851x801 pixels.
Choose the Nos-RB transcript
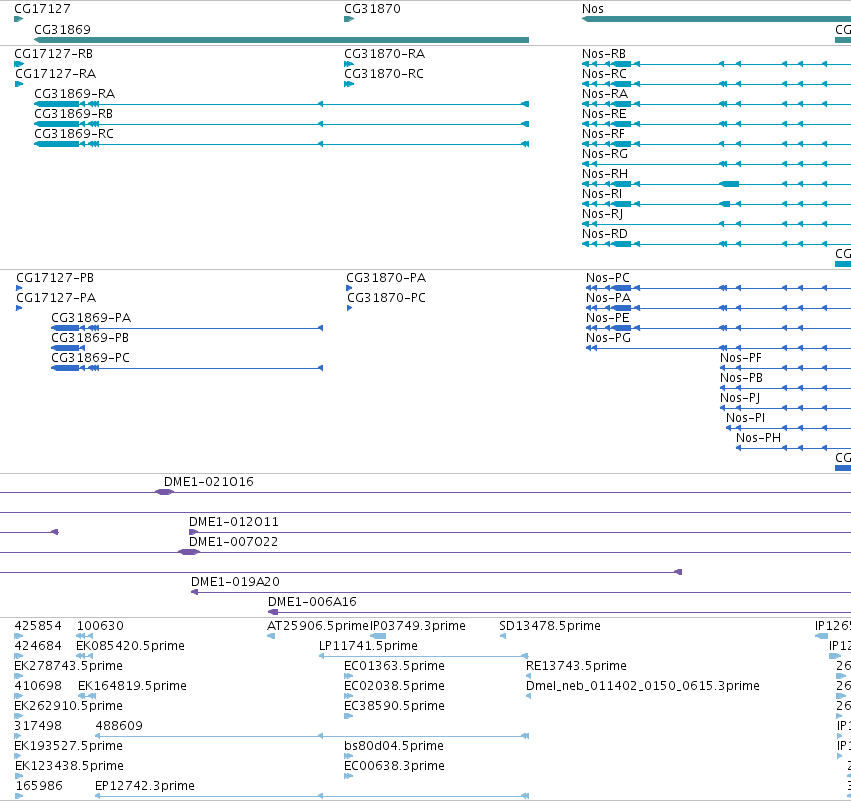tap(604, 54)
